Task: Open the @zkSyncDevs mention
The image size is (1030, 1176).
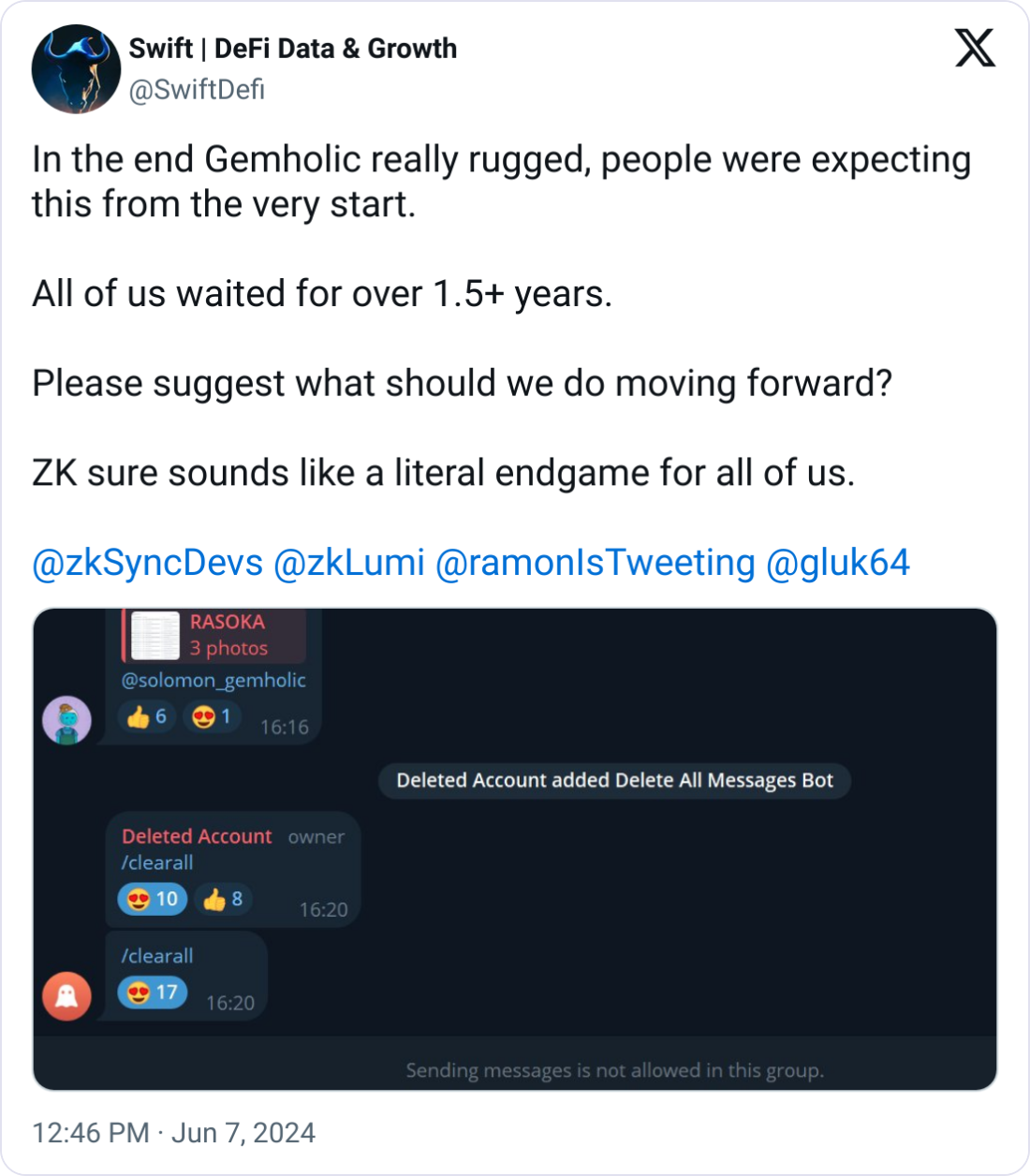Action: [x=148, y=563]
